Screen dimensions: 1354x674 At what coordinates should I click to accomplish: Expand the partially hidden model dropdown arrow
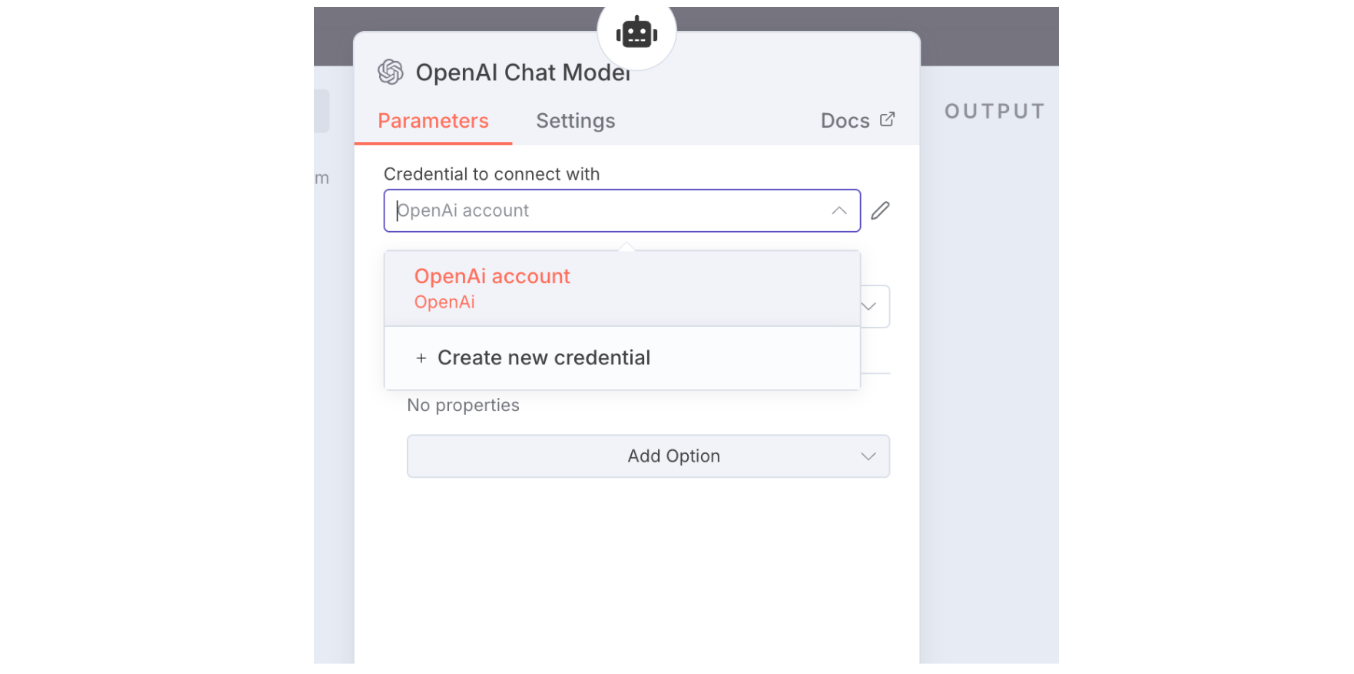(869, 306)
